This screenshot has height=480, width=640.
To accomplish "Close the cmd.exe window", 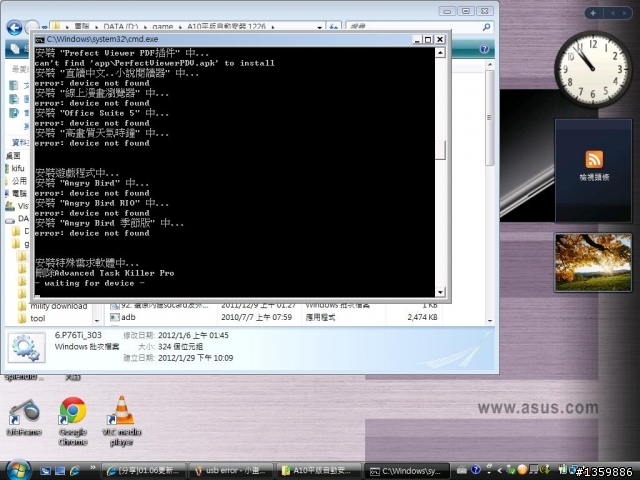I will tap(440, 40).
